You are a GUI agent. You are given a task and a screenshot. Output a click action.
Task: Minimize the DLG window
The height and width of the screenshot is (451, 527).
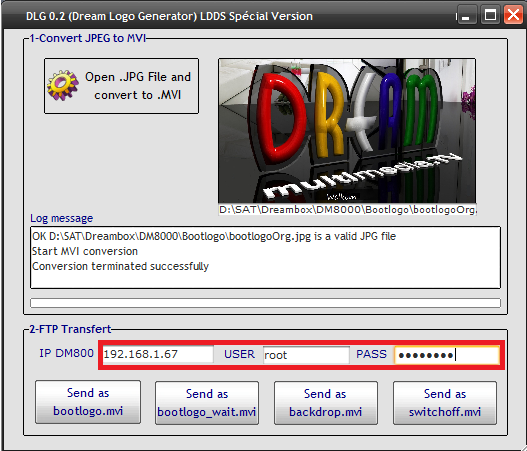[465, 15]
